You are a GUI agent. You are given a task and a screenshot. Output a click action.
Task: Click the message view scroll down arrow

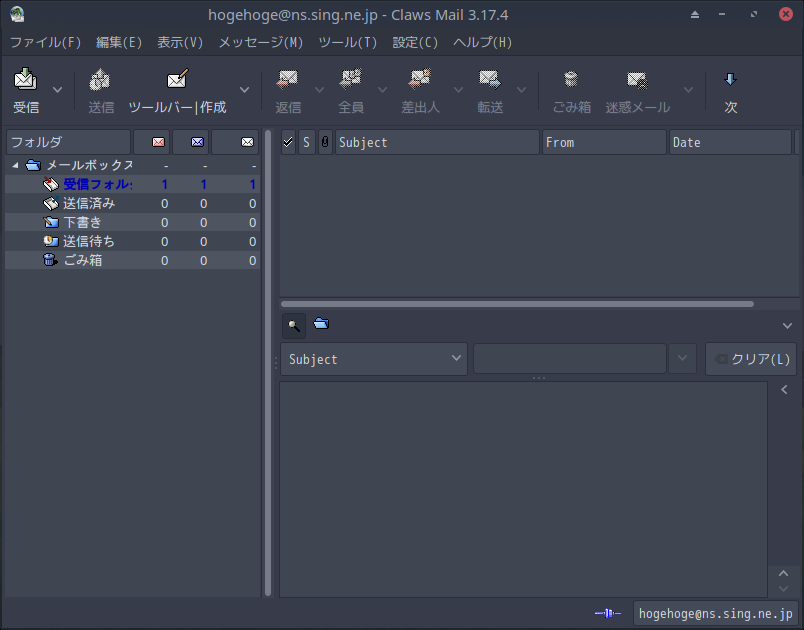click(783, 588)
